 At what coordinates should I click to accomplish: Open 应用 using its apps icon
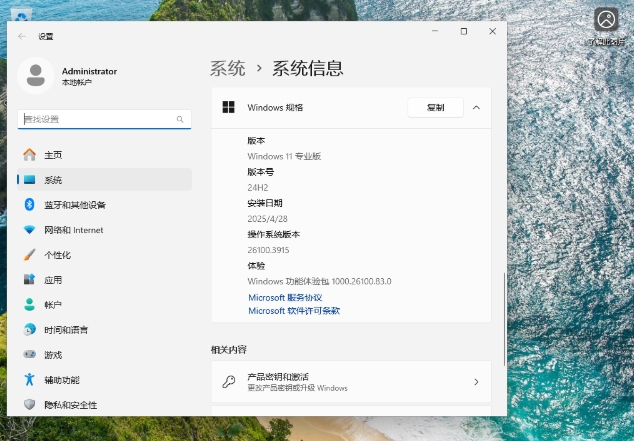pos(29,280)
